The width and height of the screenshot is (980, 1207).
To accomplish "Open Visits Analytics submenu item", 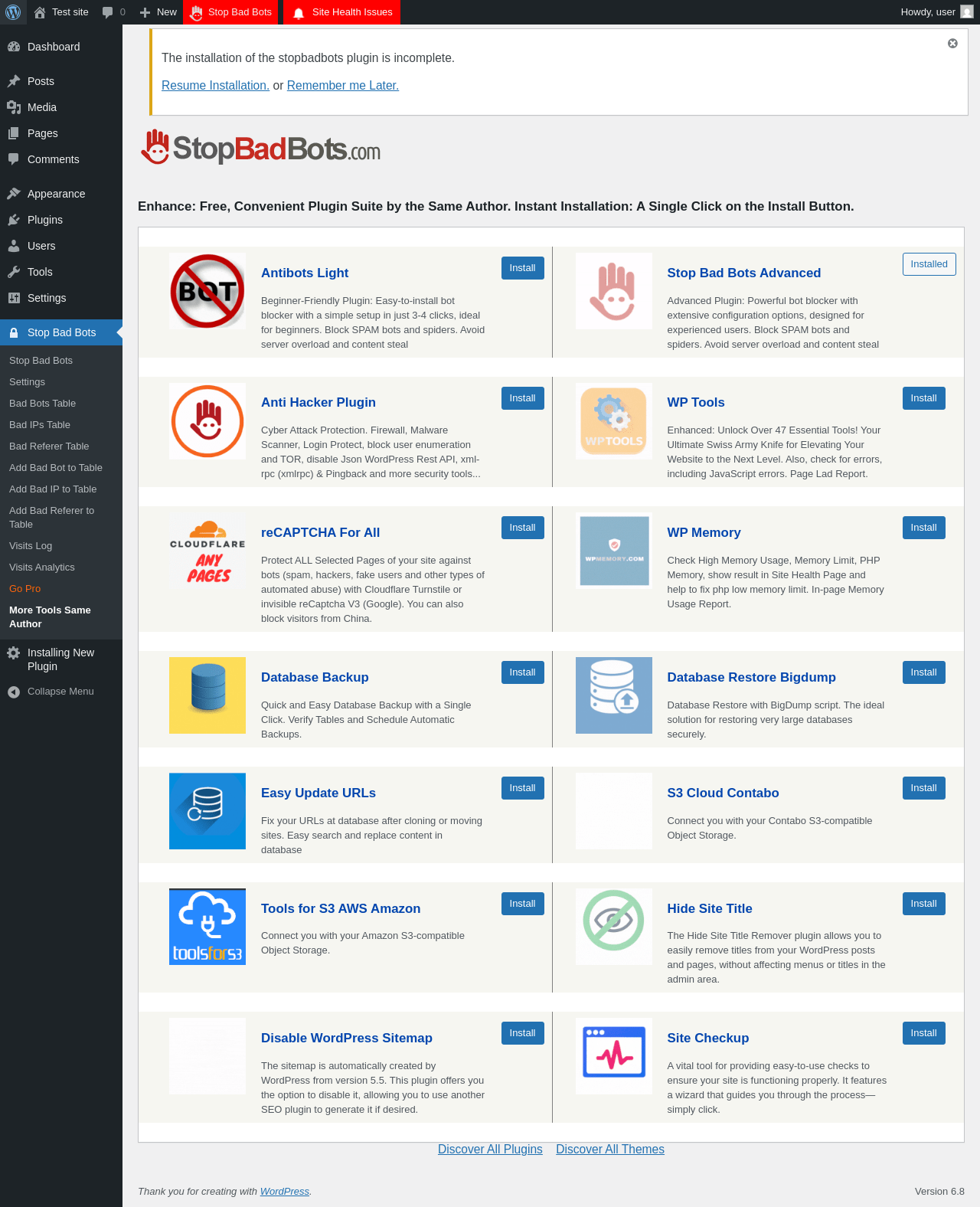I will click(x=42, y=568).
